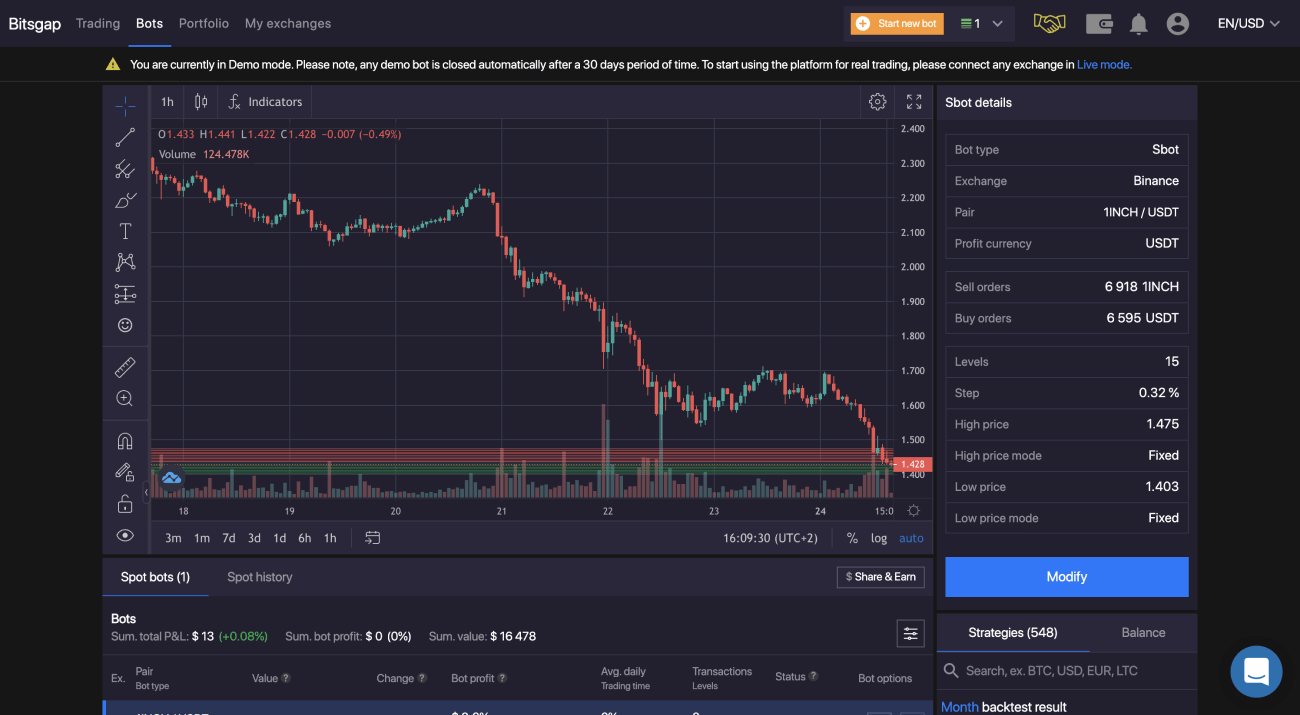
Task: Select the Crosshair cursor tool
Action: 125,104
